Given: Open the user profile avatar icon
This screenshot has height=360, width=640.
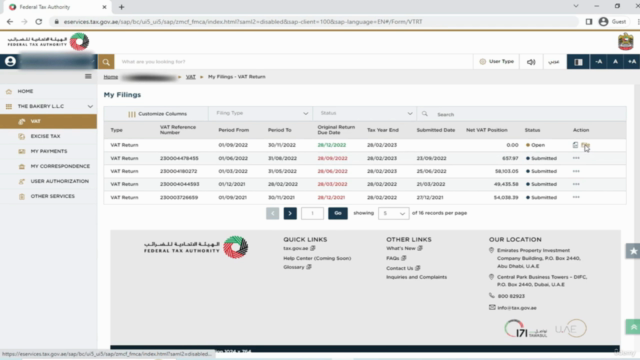Looking at the screenshot, I should coord(10,62).
